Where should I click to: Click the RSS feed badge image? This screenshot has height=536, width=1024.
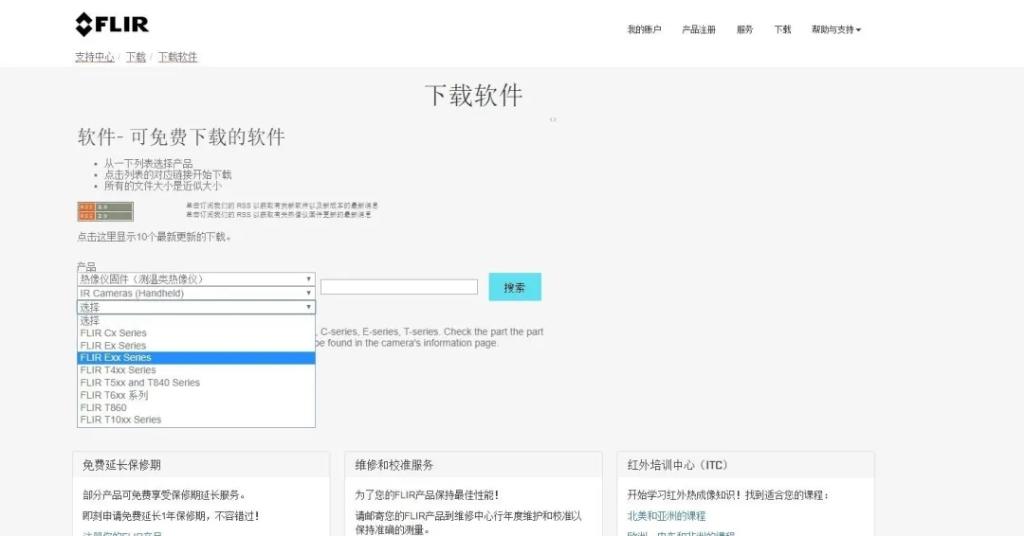(105, 212)
